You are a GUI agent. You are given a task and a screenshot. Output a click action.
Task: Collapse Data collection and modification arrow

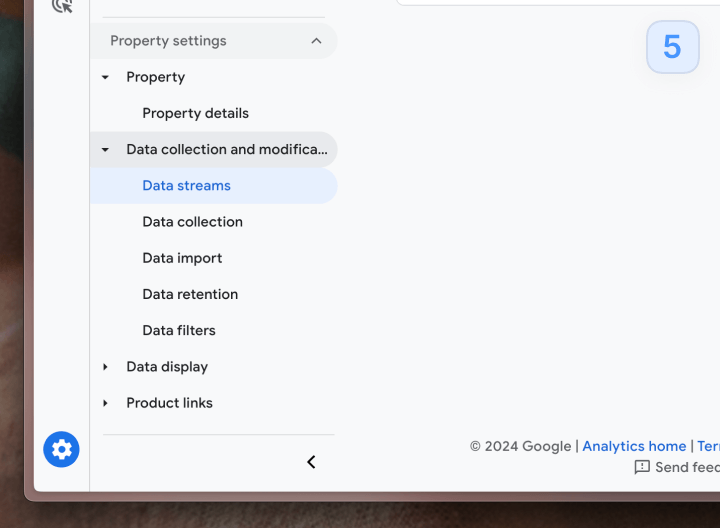click(x=105, y=150)
